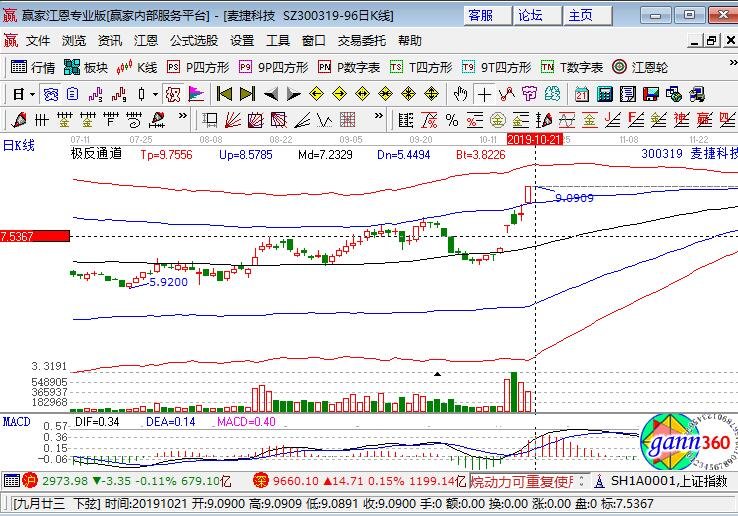Click the save floppy disk icon
The width and height of the screenshot is (738, 516).
[x=650, y=95]
